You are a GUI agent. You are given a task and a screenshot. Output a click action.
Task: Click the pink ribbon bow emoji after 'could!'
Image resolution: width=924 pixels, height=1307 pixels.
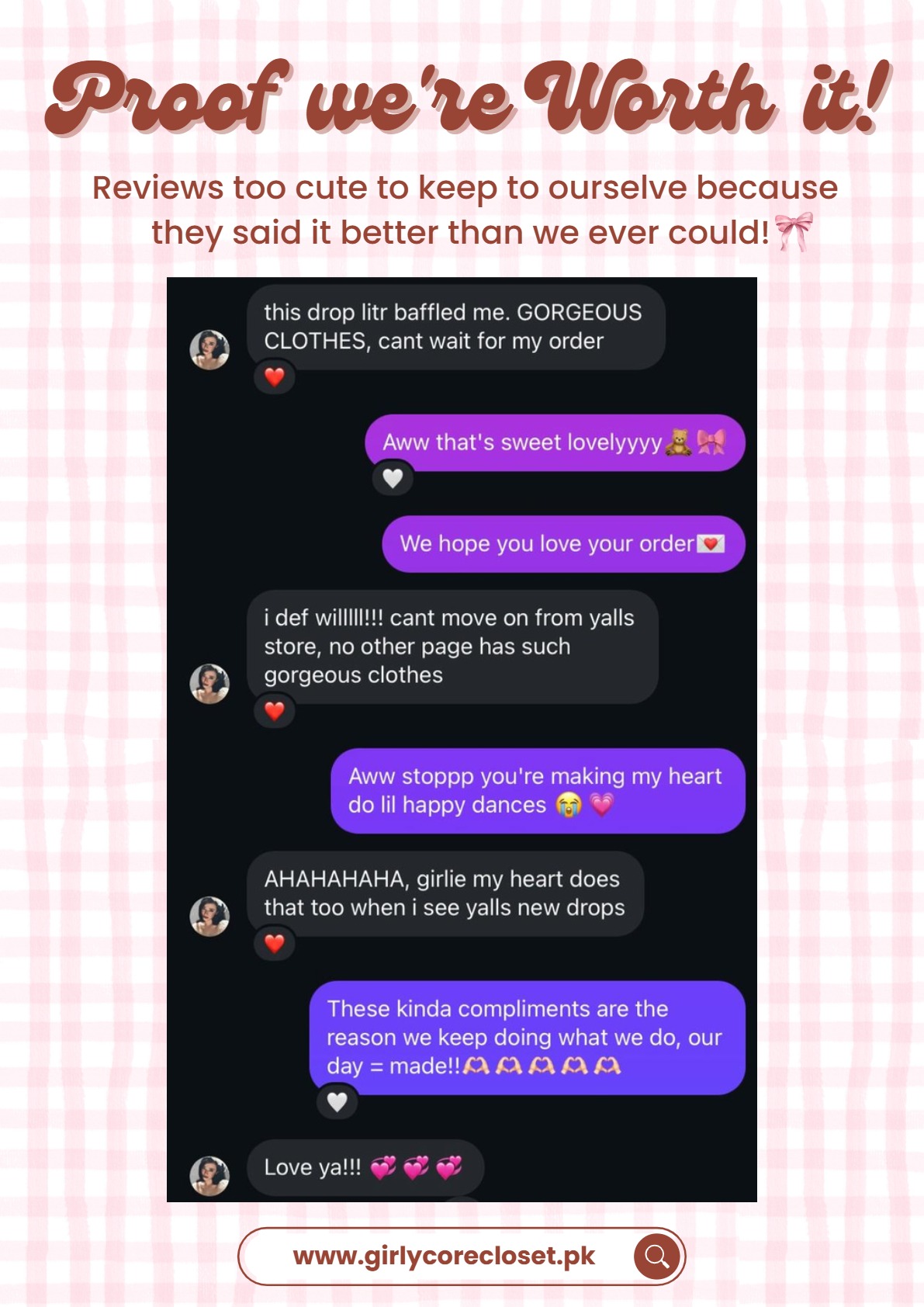[x=794, y=231]
